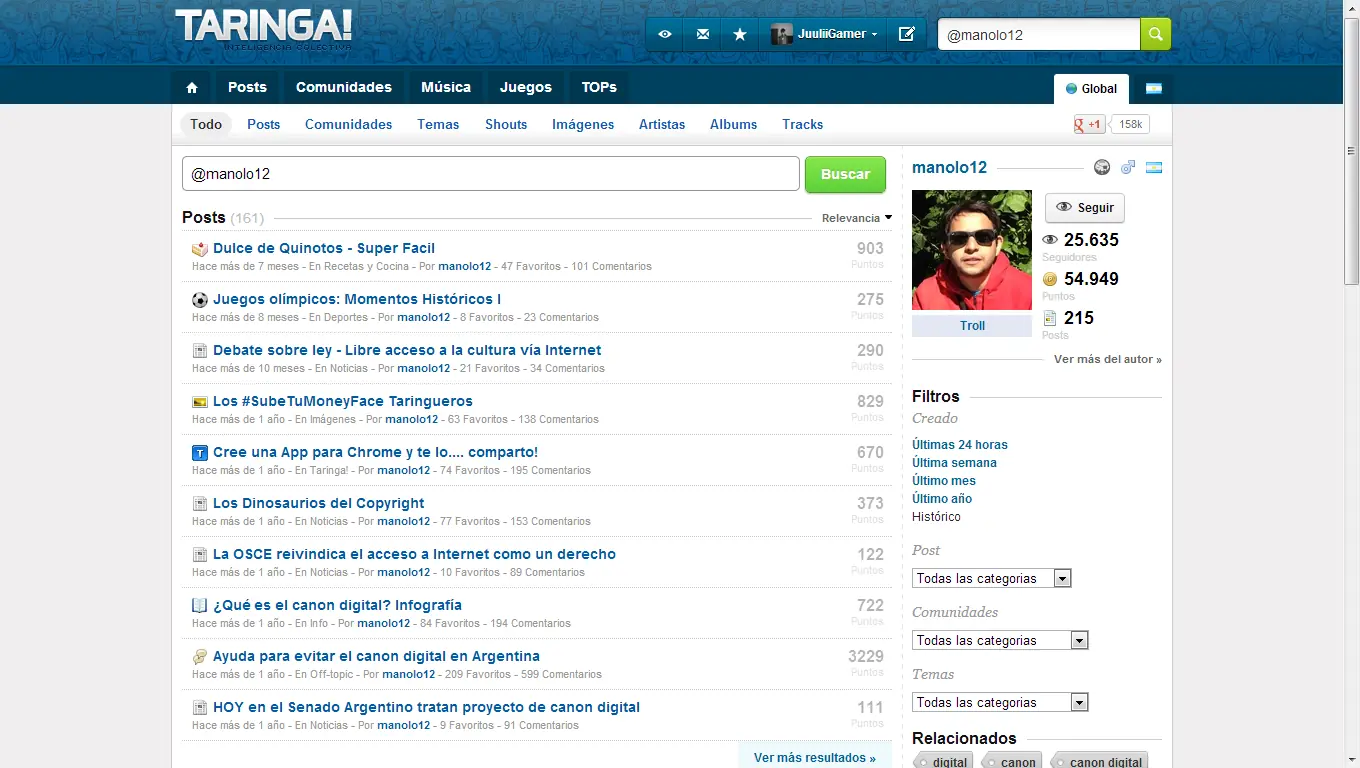Open the Taringa home icon tab
The height and width of the screenshot is (768, 1360).
(x=192, y=88)
